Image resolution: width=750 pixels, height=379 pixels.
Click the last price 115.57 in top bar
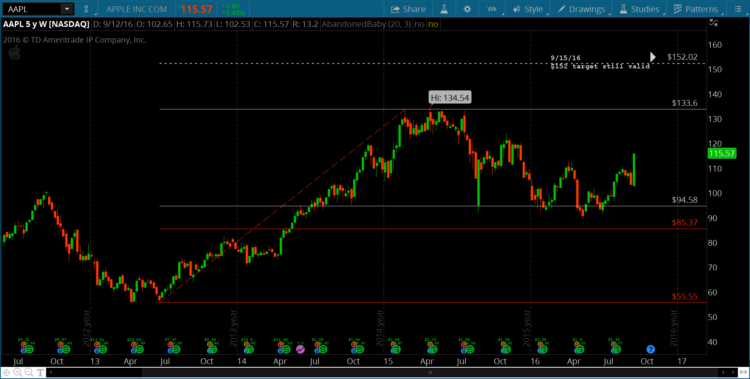coord(196,9)
